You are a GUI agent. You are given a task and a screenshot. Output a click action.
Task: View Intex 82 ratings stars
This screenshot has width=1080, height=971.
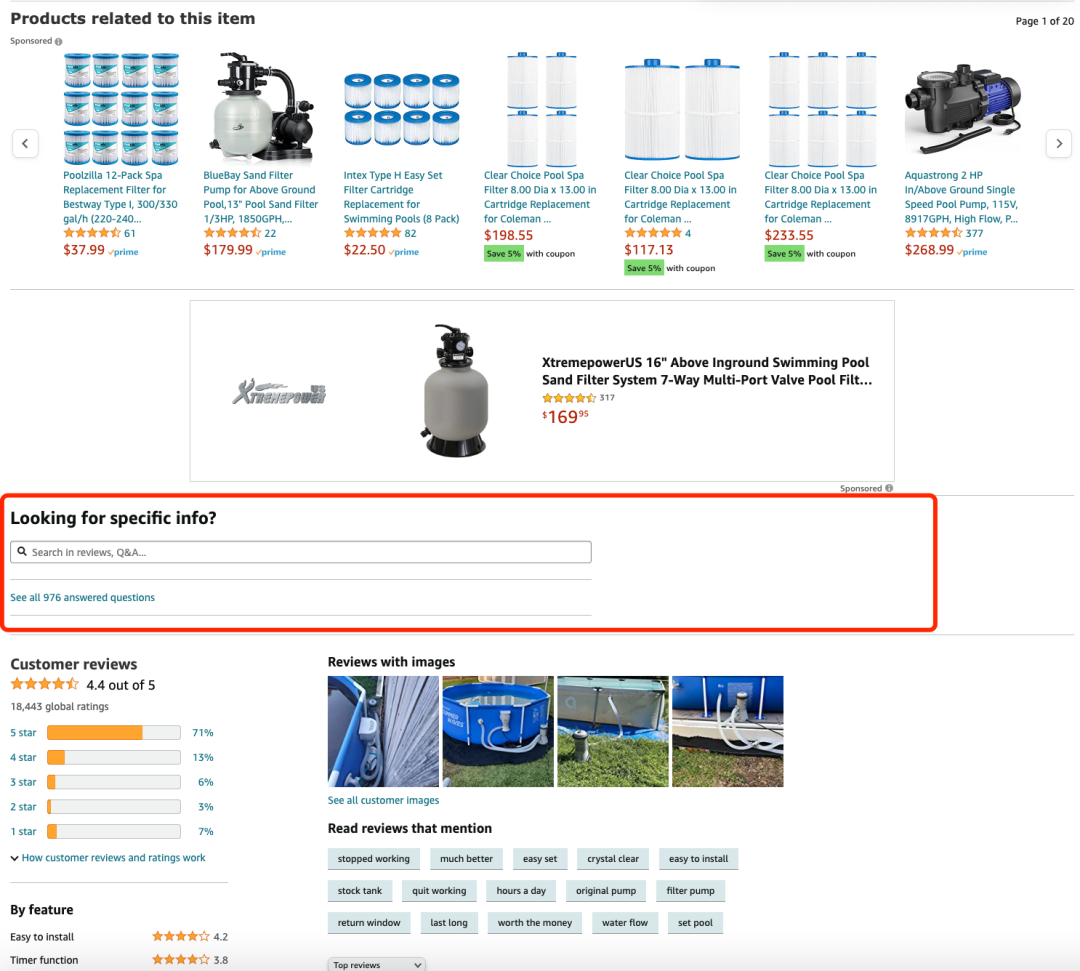[x=373, y=233]
